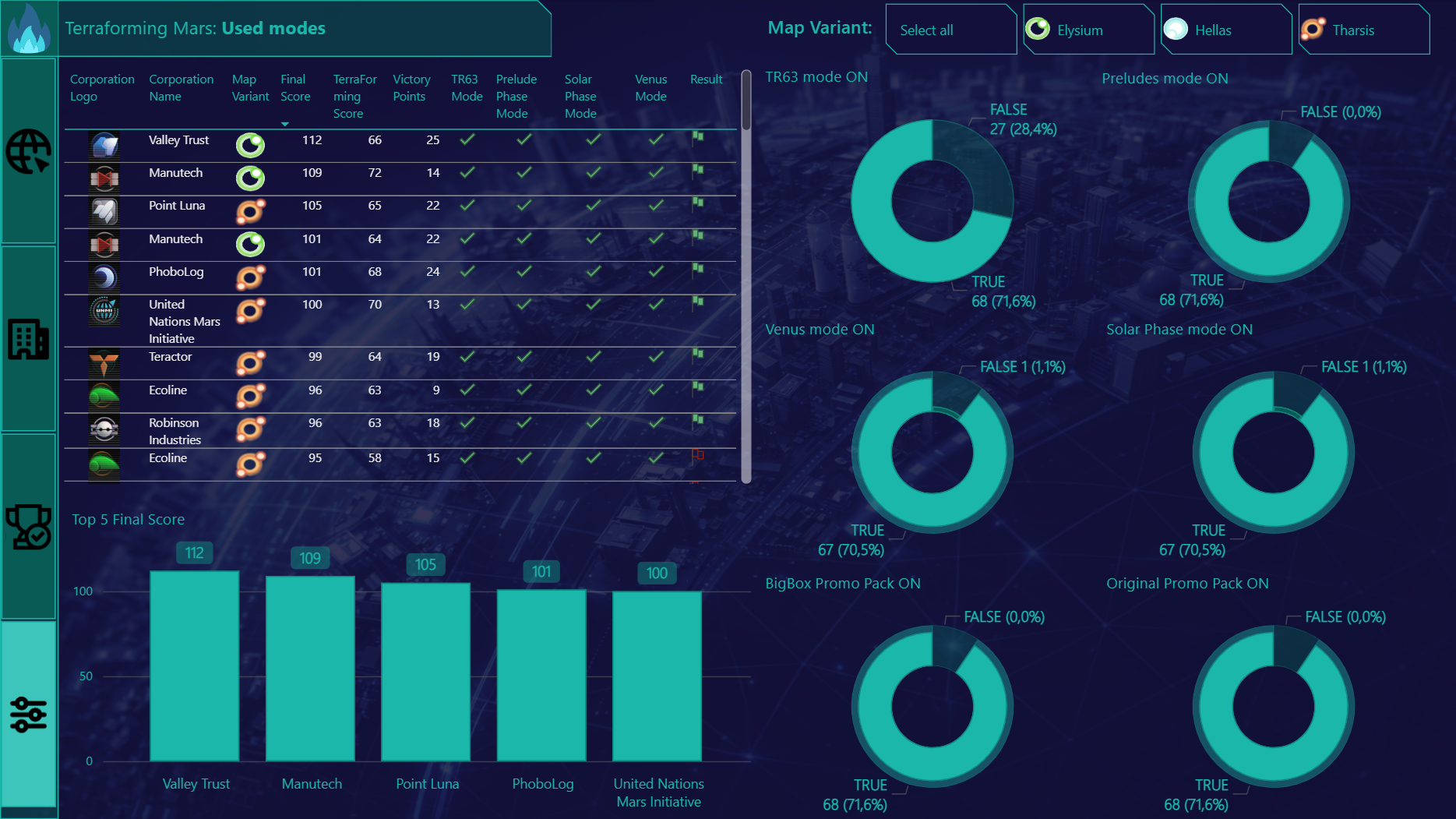The width and height of the screenshot is (1456, 819).
Task: Select the building navigation icon in the sidebar
Action: [x=28, y=339]
